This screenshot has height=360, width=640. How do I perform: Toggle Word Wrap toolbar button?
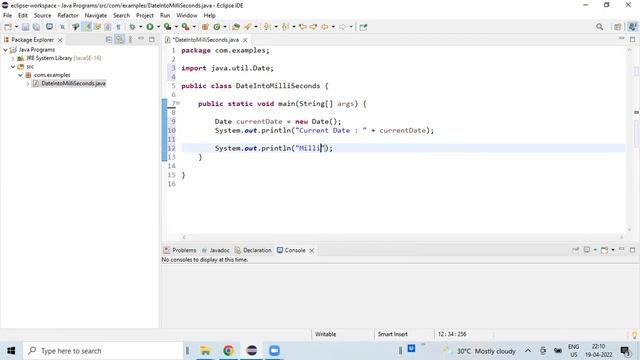coord(98,27)
